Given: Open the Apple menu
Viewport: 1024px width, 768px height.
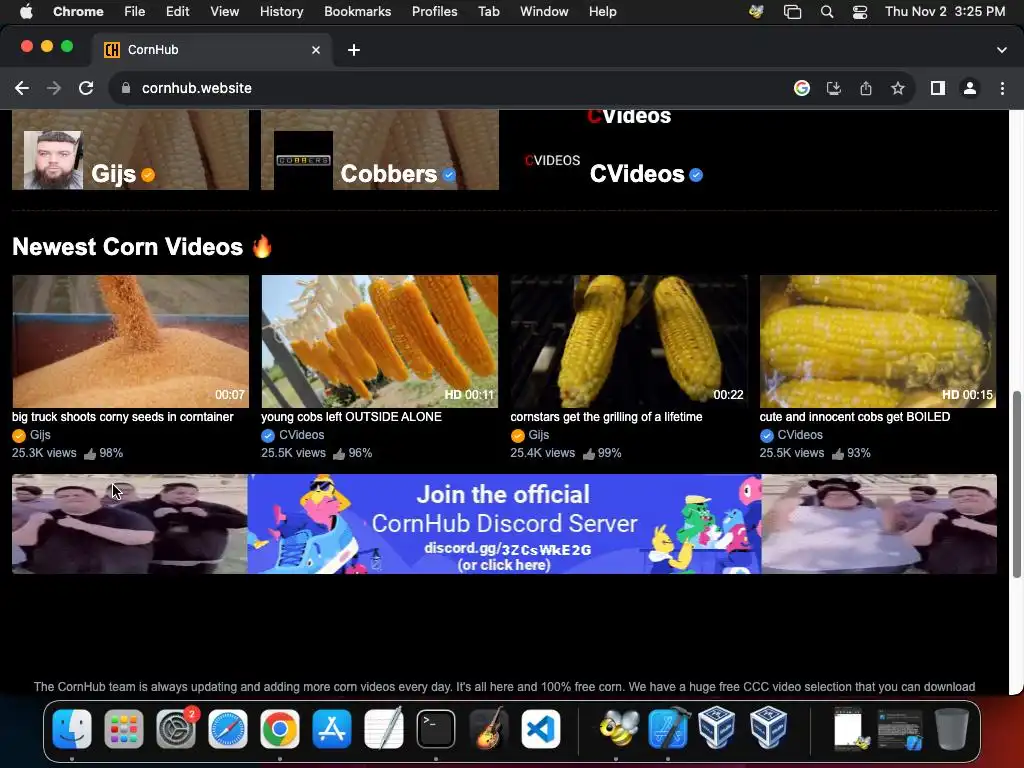Looking at the screenshot, I should [26, 12].
